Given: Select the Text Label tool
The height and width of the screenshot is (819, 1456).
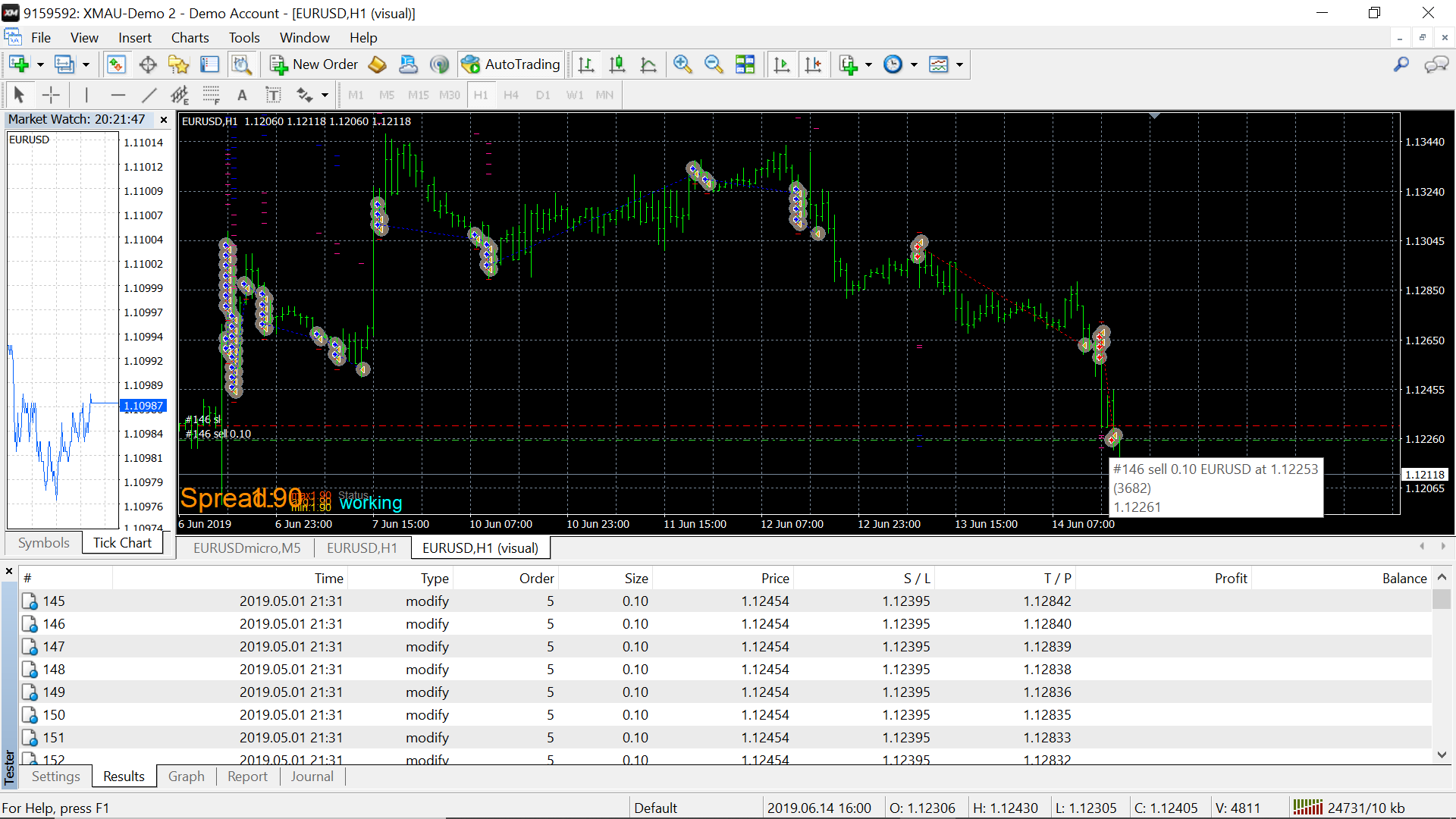Looking at the screenshot, I should pyautogui.click(x=273, y=95).
